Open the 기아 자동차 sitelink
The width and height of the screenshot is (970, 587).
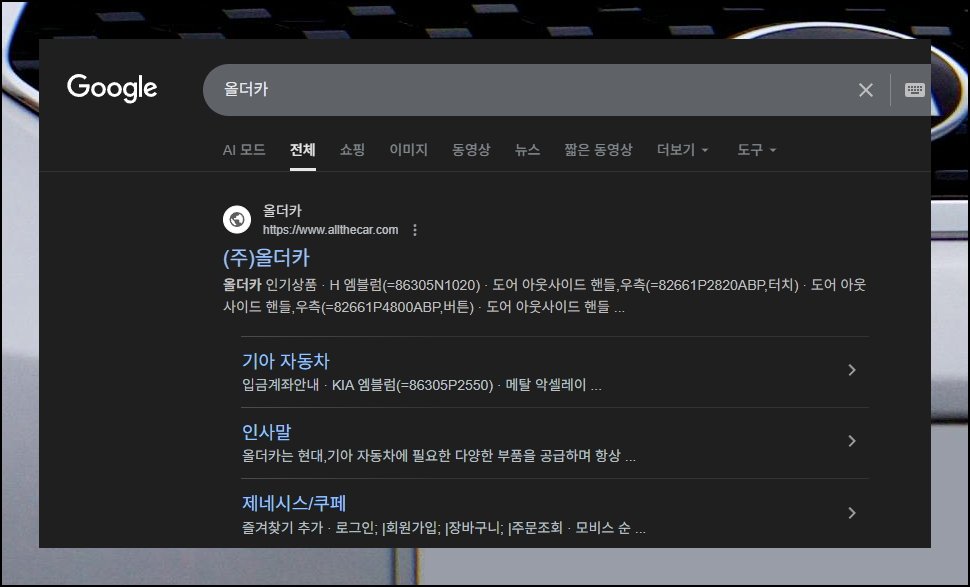[x=285, y=361]
